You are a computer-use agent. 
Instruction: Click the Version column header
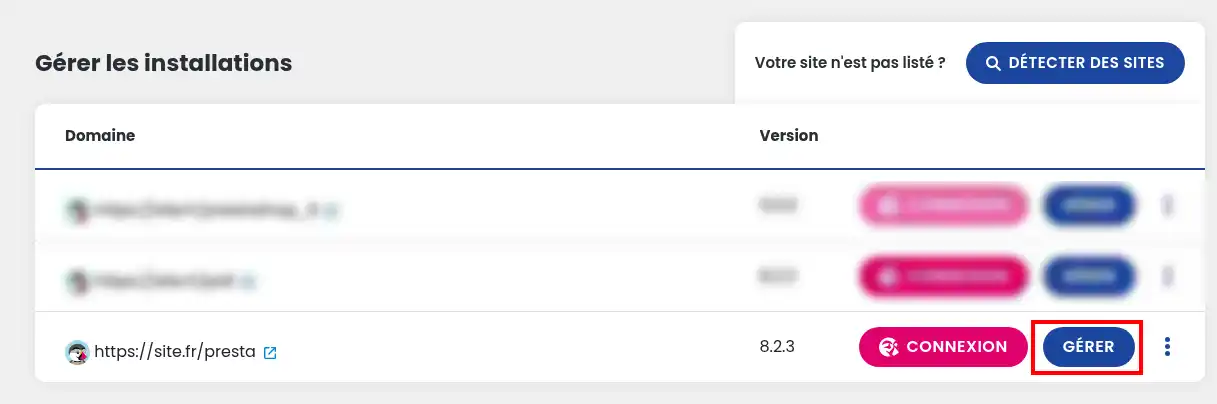click(788, 135)
